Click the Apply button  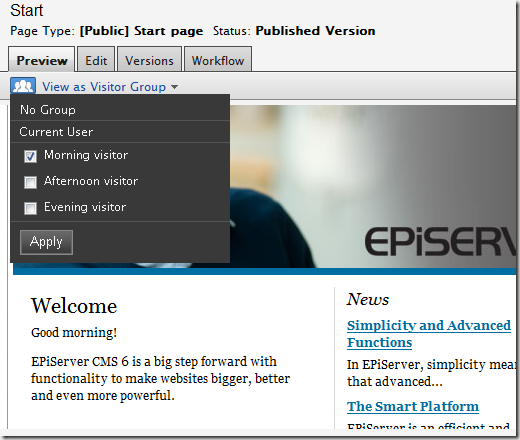[x=46, y=242]
